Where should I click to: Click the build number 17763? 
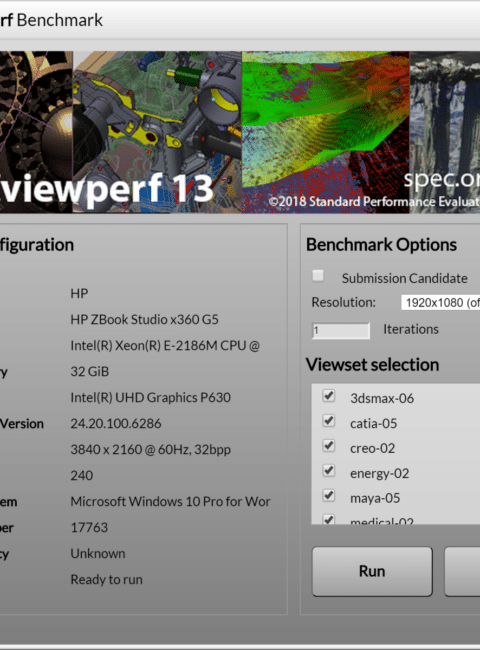(89, 528)
